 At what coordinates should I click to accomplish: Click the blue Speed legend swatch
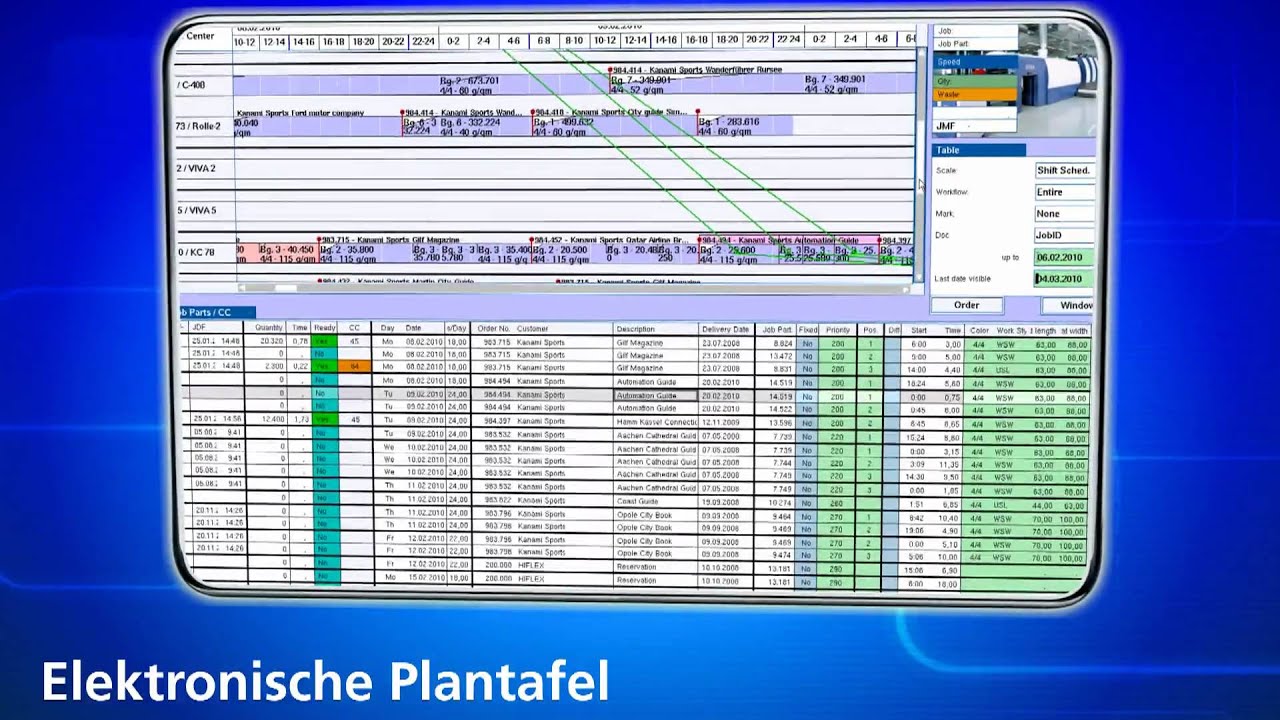point(976,62)
